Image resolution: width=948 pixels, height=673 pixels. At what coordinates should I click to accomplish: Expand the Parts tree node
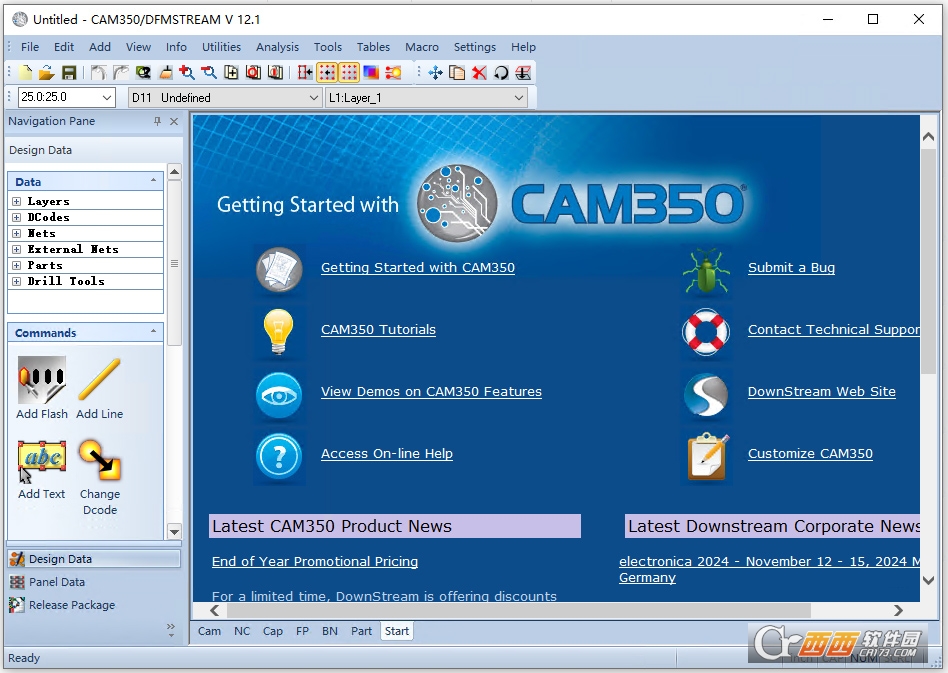point(16,265)
